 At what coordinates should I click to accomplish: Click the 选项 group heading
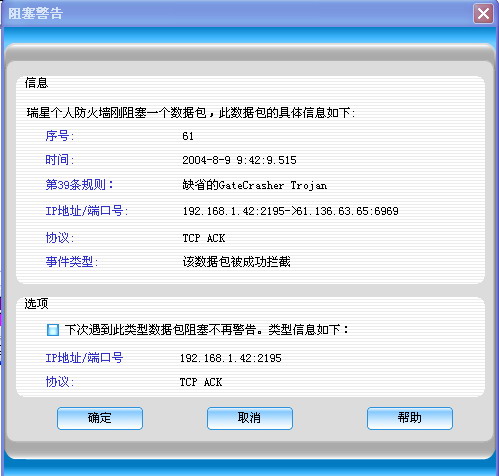[36, 303]
